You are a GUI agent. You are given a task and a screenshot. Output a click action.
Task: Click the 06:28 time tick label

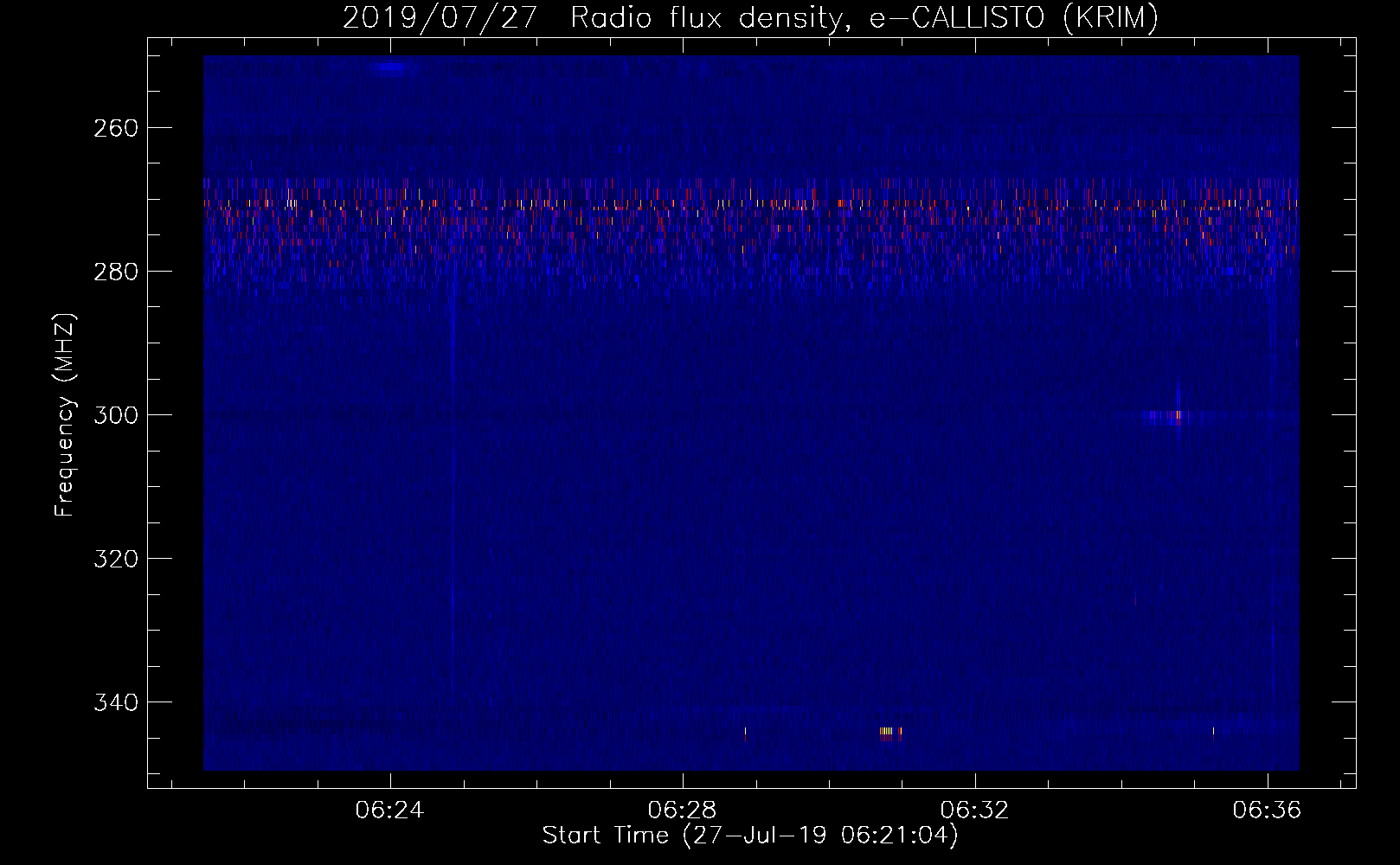683,811
